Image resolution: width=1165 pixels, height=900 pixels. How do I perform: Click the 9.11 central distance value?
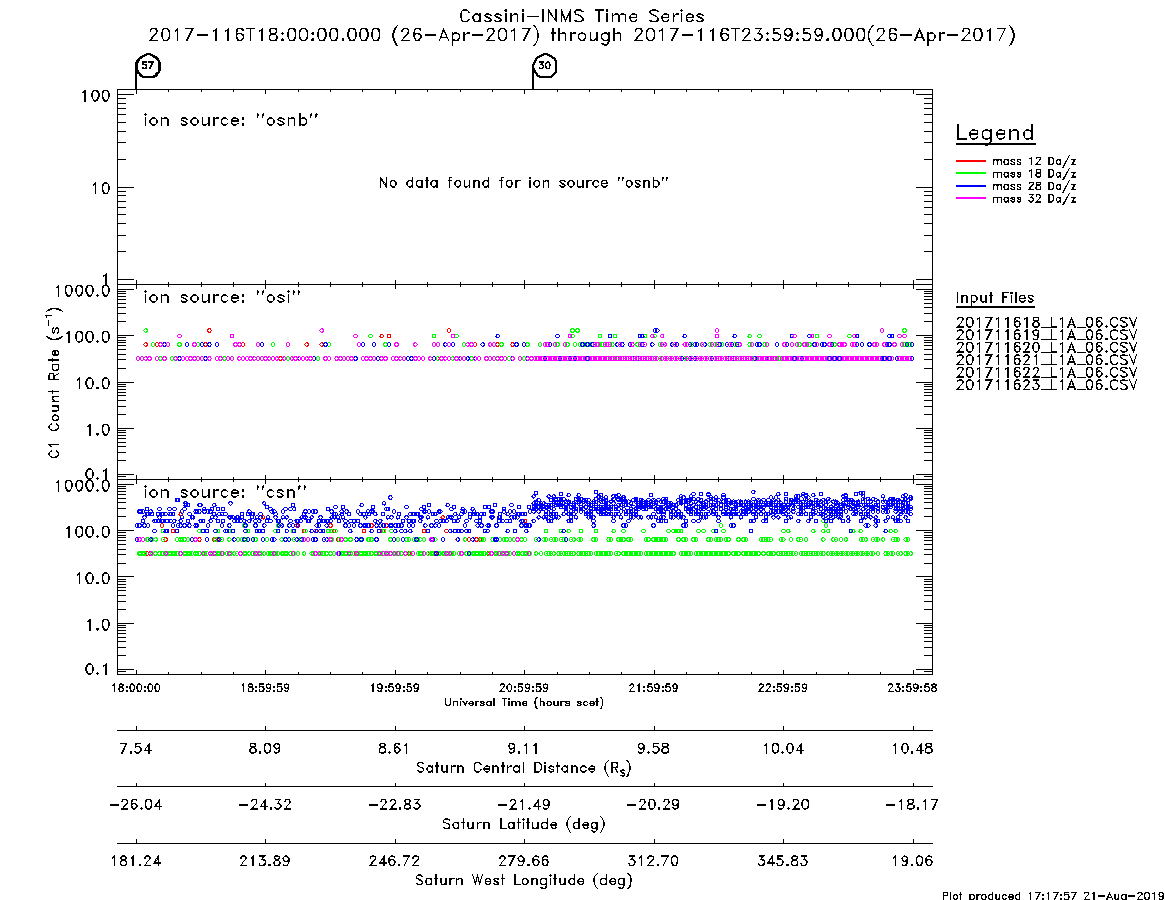524,748
